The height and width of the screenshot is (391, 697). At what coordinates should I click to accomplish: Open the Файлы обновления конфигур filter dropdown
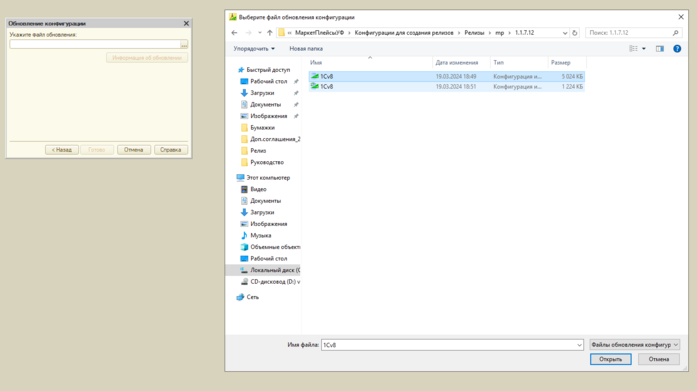coord(634,345)
